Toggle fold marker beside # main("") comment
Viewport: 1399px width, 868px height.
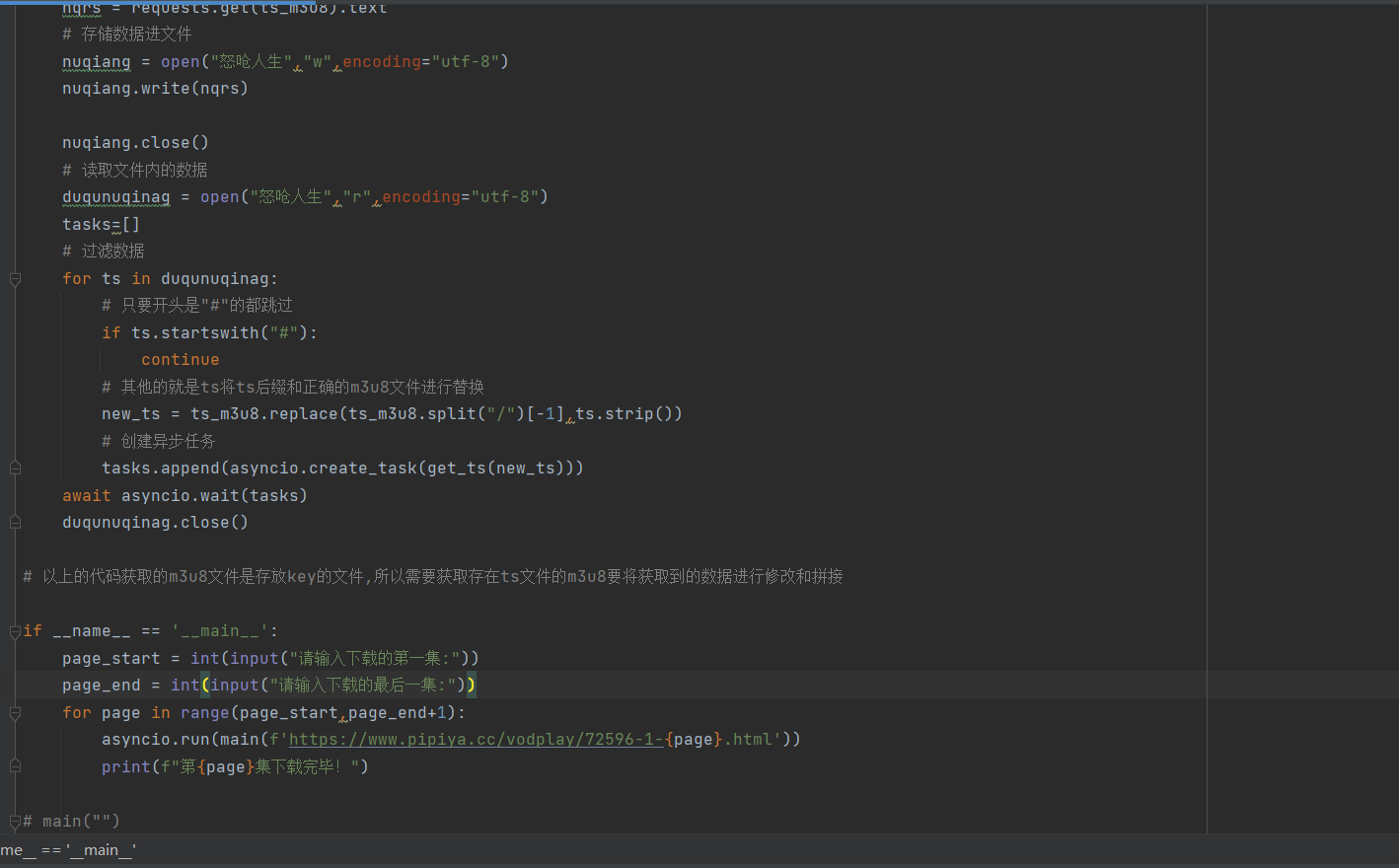(15, 821)
